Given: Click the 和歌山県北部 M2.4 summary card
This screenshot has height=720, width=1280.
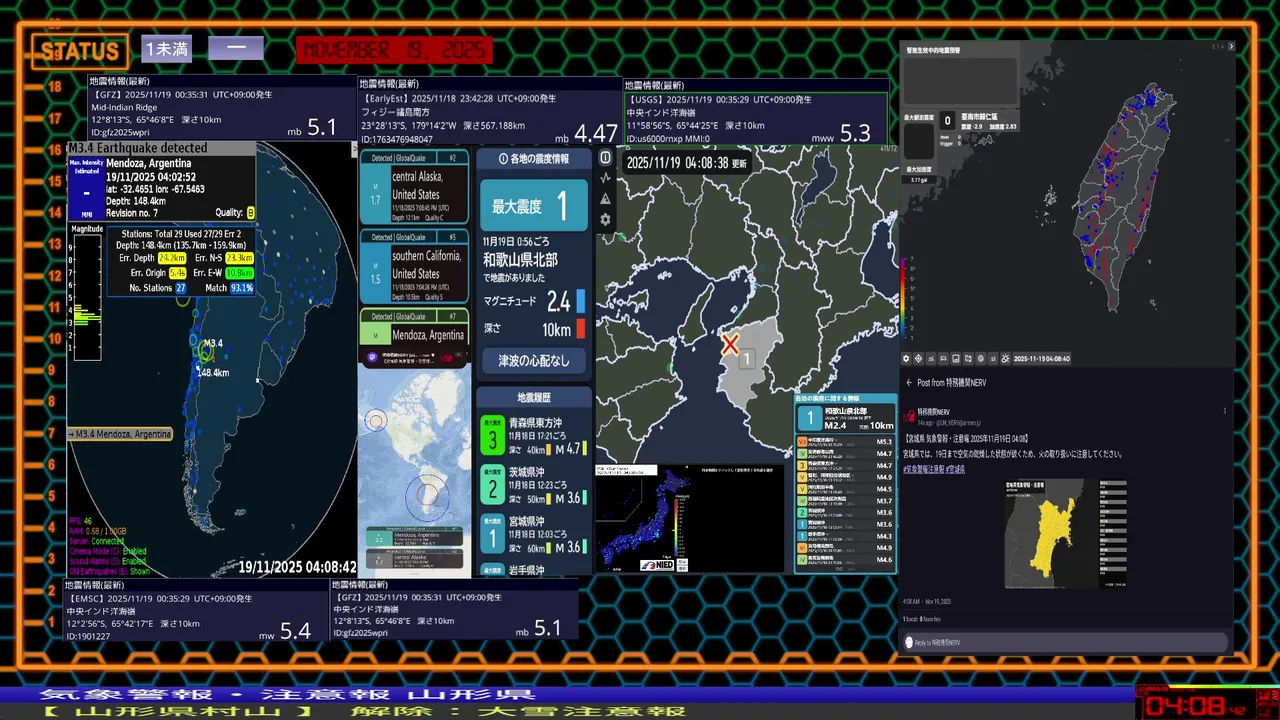Looking at the screenshot, I should [x=845, y=420].
